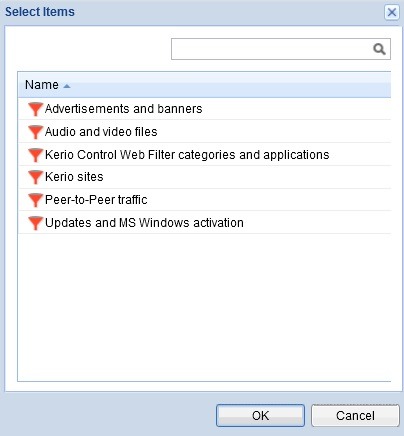Click the funnel icon next to Peer-to-Peer traffic
This screenshot has width=404, height=436.
[35, 200]
